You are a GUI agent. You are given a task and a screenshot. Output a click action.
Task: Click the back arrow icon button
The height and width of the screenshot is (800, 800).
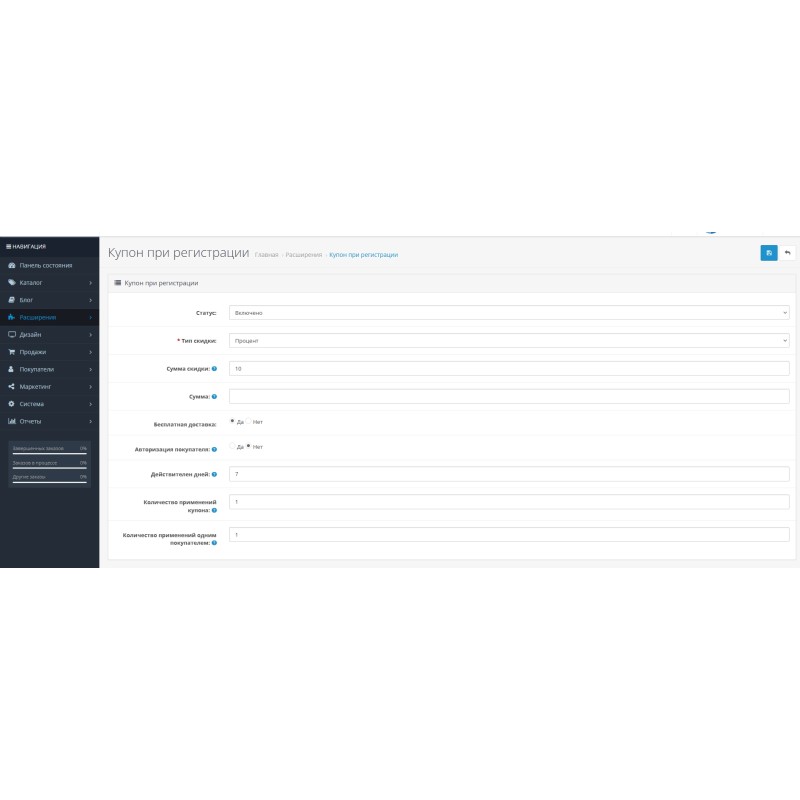pyautogui.click(x=787, y=253)
